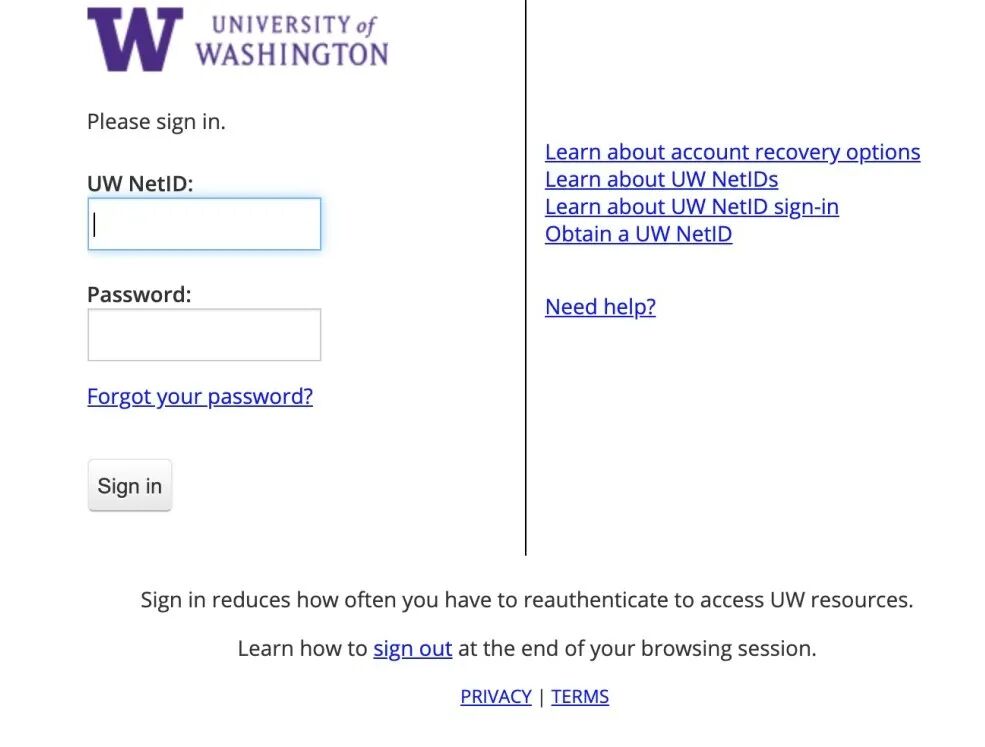The height and width of the screenshot is (747, 985).
Task: Open the PRIVACY link in footer
Action: pos(496,697)
